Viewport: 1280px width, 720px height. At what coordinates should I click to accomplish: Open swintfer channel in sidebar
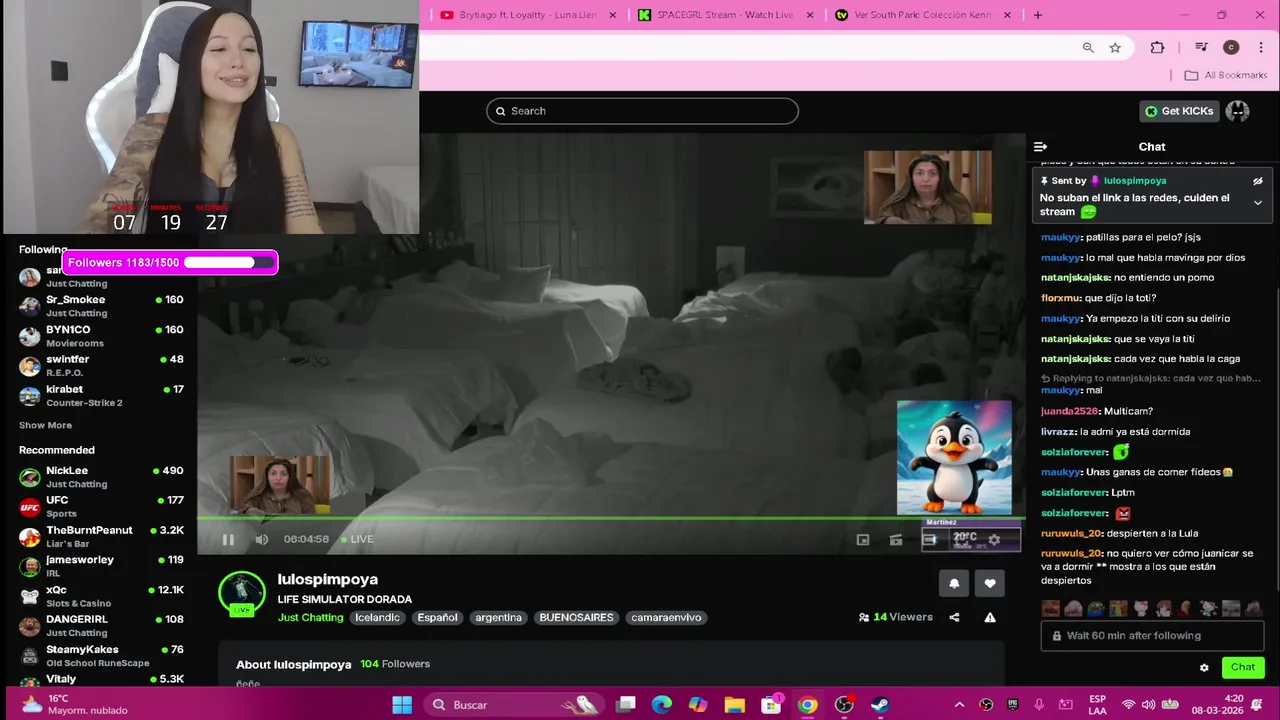click(x=100, y=366)
